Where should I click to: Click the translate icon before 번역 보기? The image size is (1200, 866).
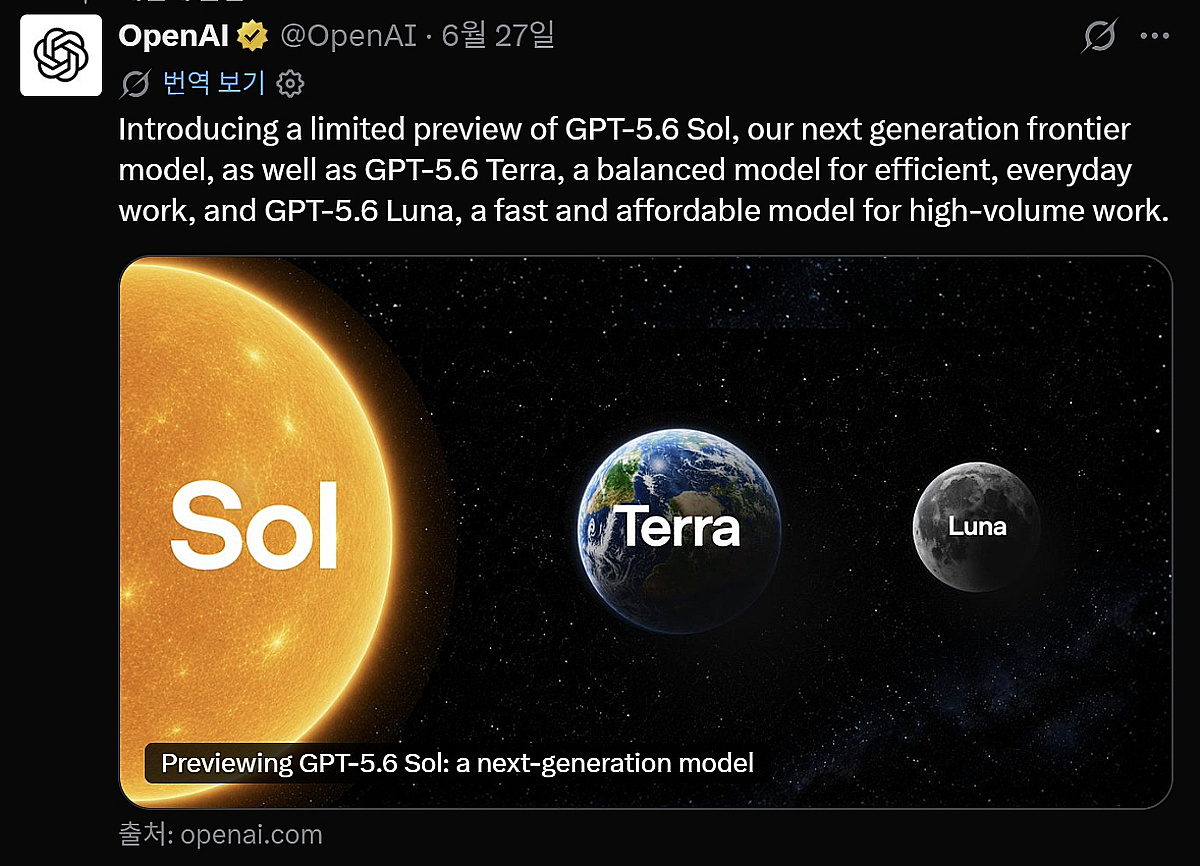tap(135, 83)
